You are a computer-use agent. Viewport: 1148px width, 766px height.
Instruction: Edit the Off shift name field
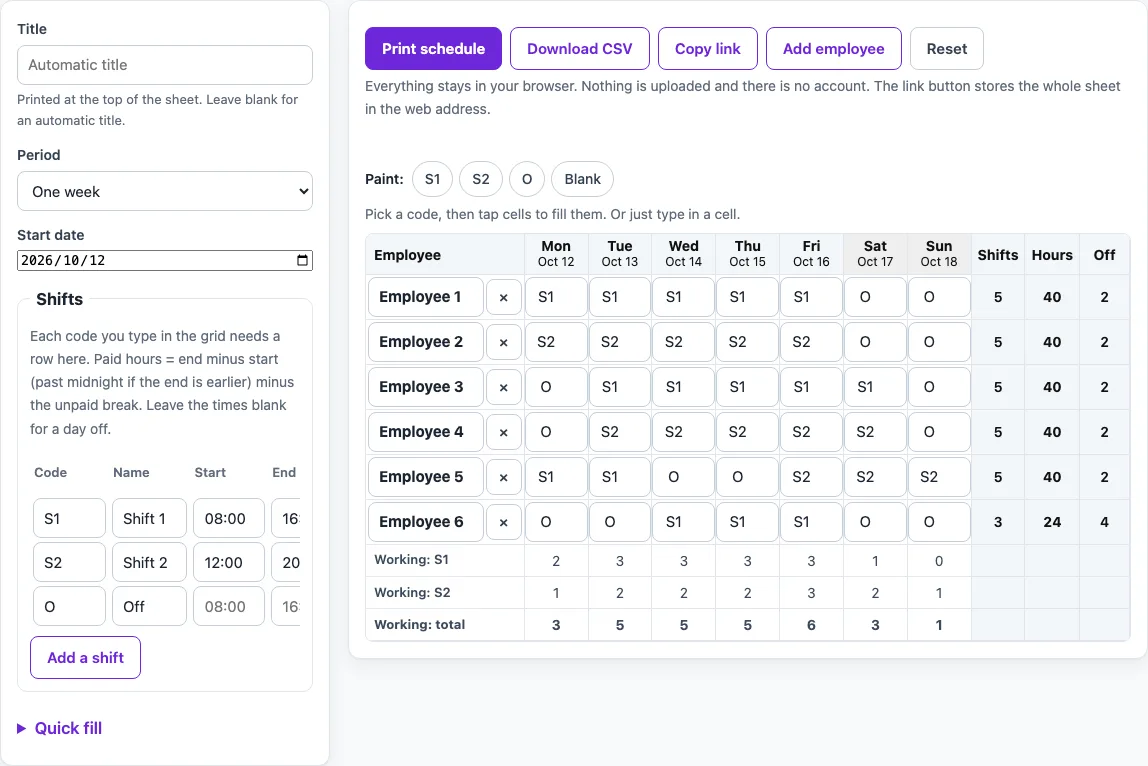149,606
